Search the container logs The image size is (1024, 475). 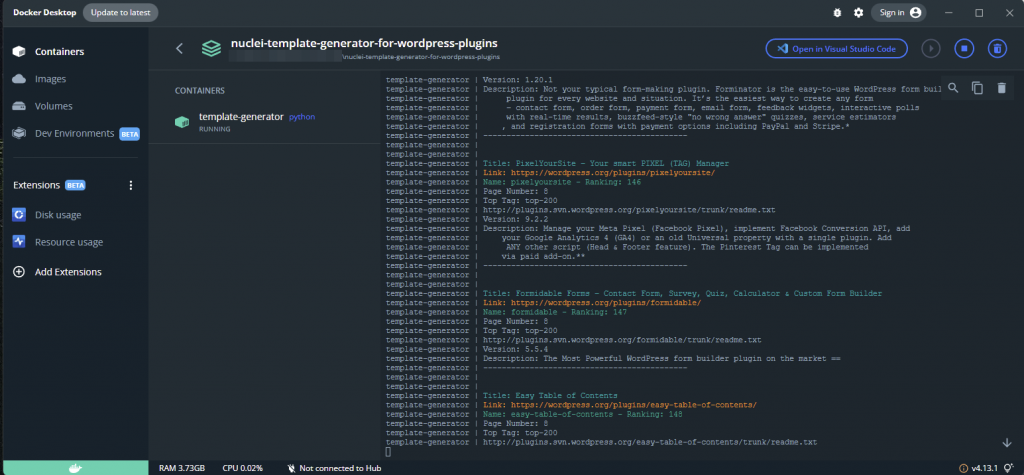[x=953, y=88]
